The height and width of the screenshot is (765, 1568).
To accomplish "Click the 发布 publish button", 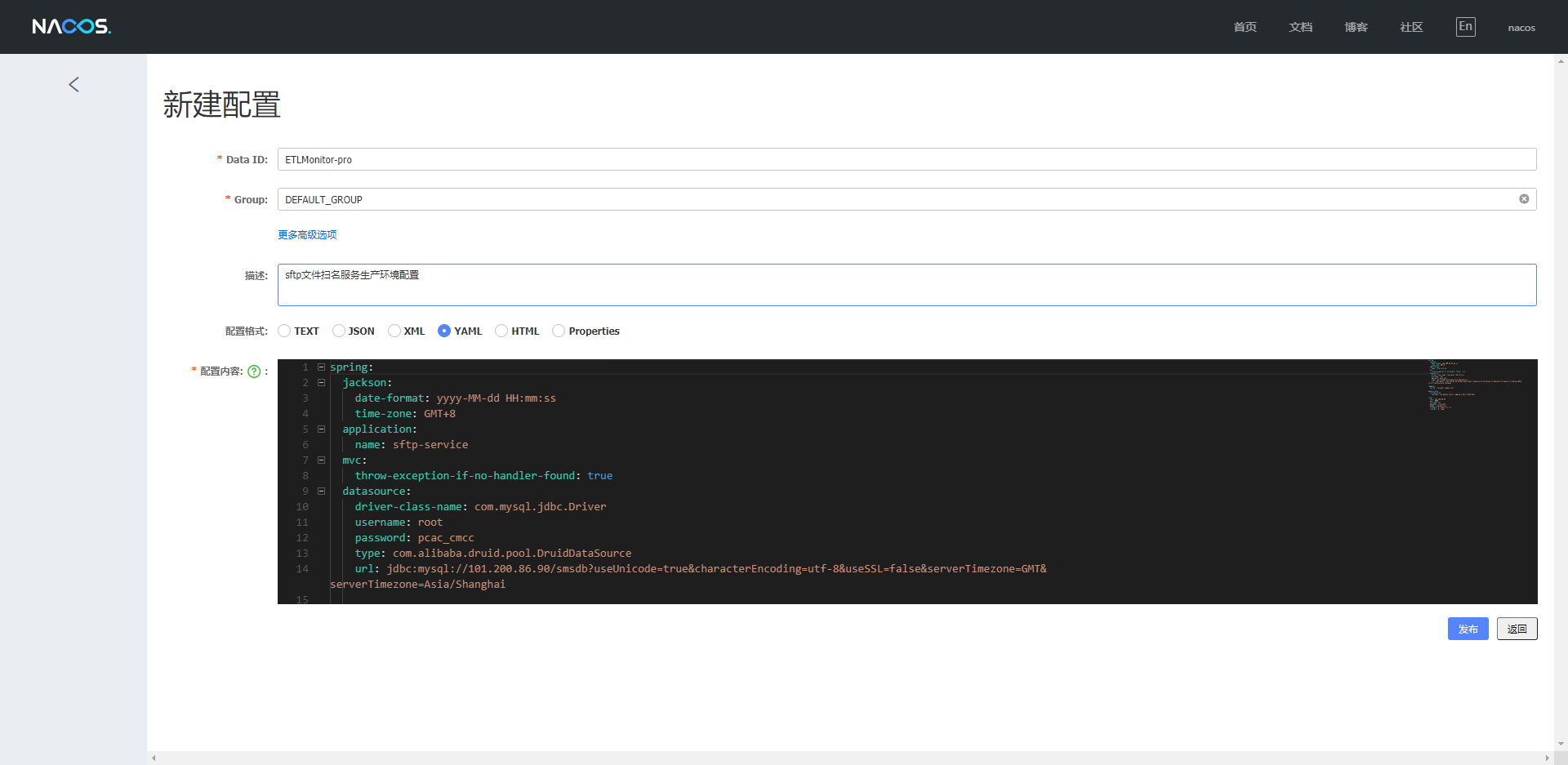I will 1468,629.
